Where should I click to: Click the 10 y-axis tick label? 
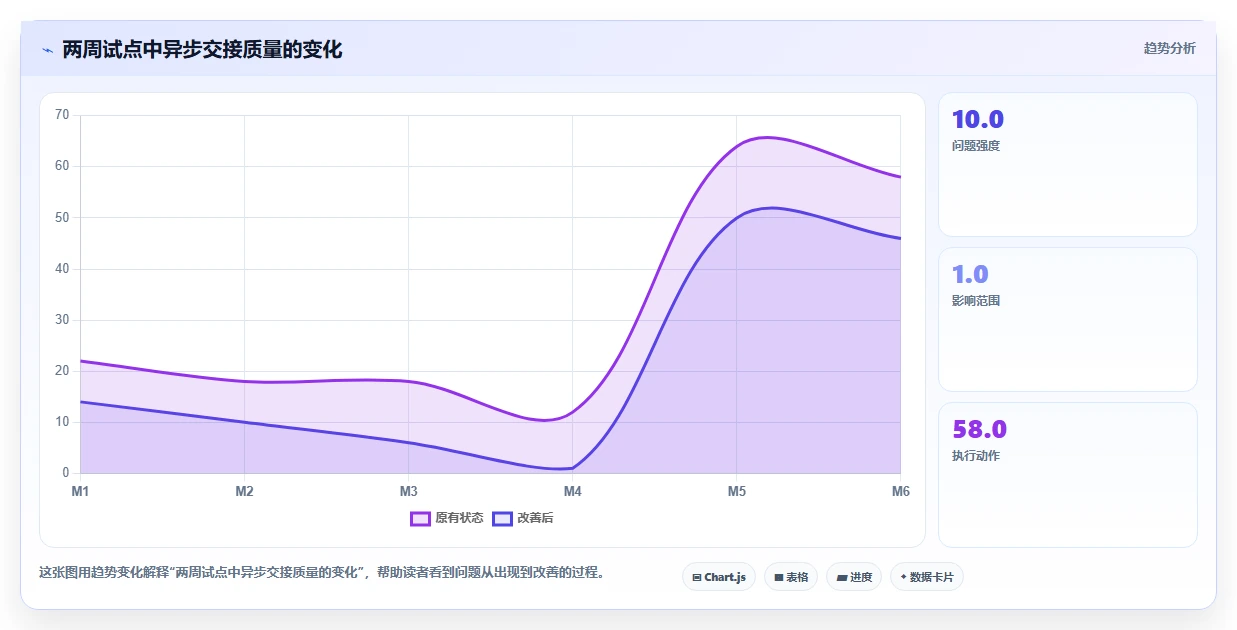[x=62, y=422]
